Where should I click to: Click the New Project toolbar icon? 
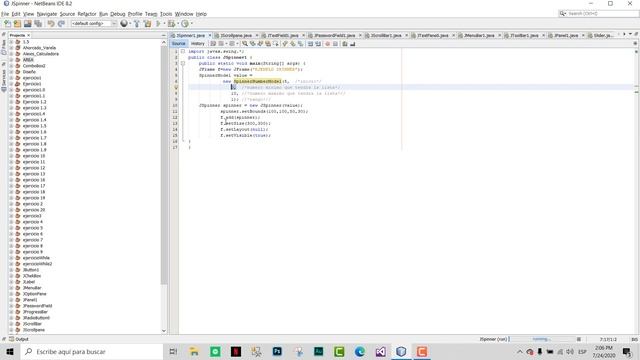coord(18,24)
